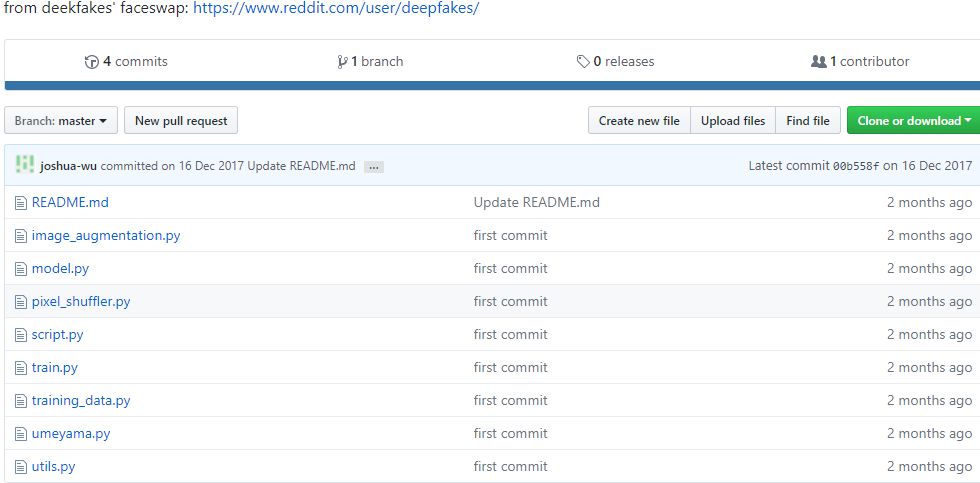Open the Clone or download dropdown
The image size is (980, 483).
pos(914,121)
